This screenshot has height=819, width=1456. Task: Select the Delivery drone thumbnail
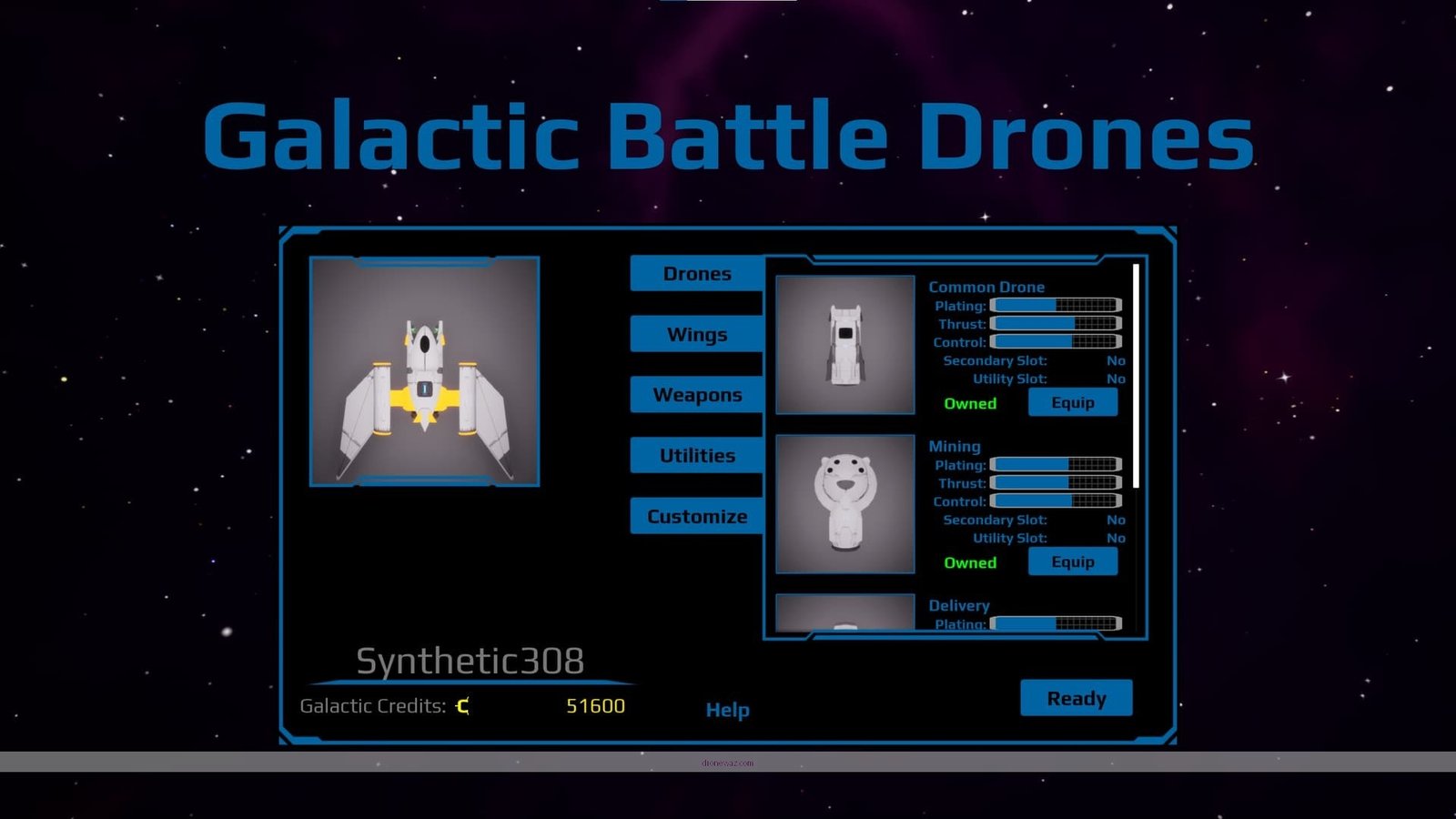[x=844, y=615]
